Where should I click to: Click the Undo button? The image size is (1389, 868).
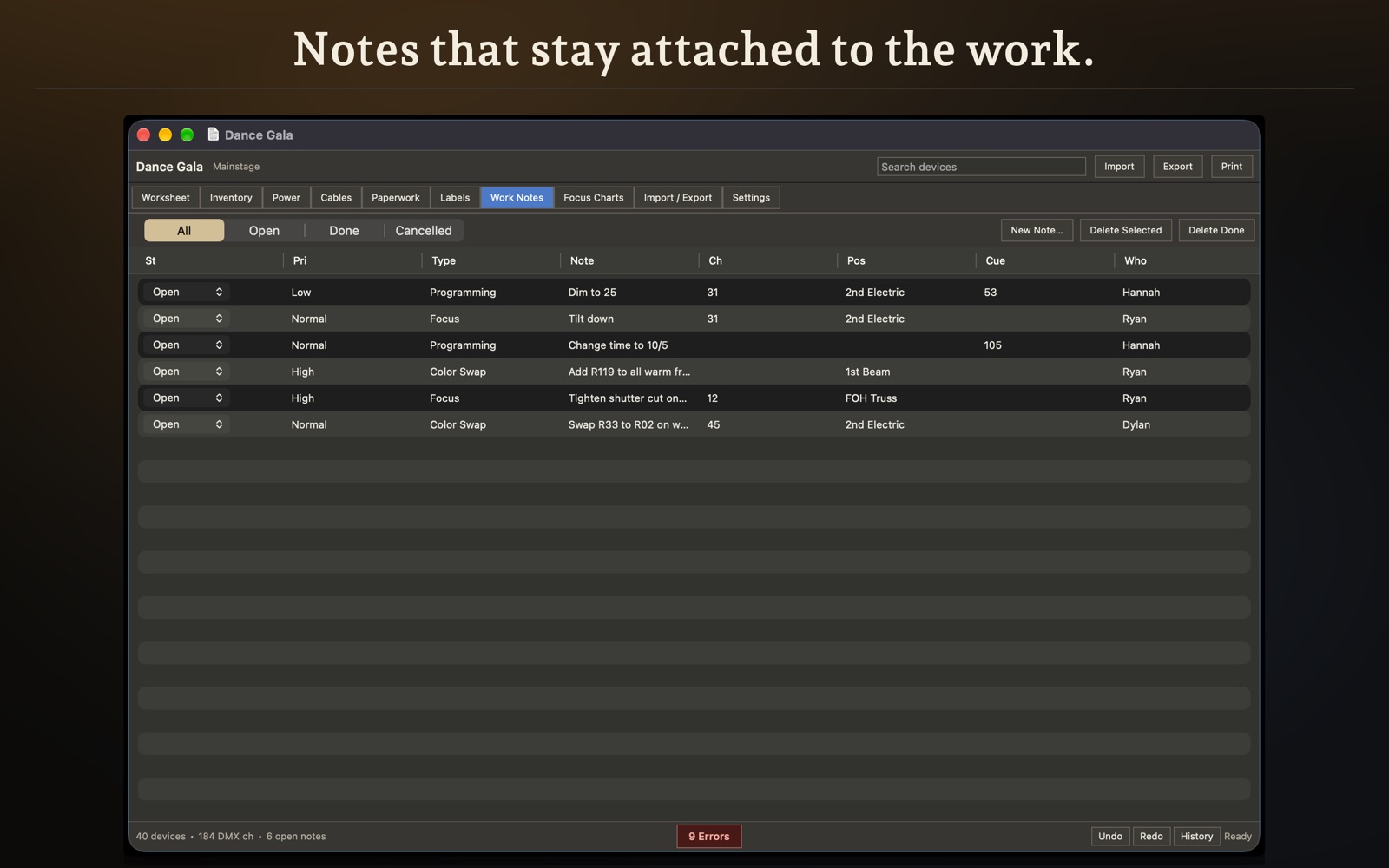point(1110,837)
